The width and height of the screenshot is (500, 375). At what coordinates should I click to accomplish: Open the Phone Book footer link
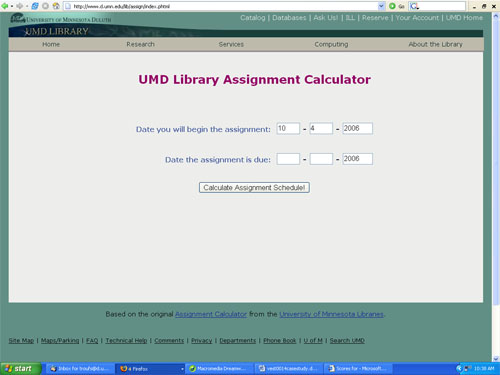pyautogui.click(x=280, y=340)
